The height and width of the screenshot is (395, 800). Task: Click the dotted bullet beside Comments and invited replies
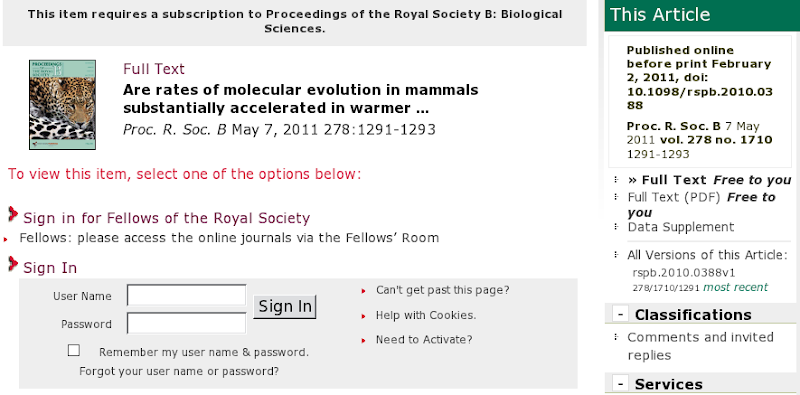click(x=616, y=337)
